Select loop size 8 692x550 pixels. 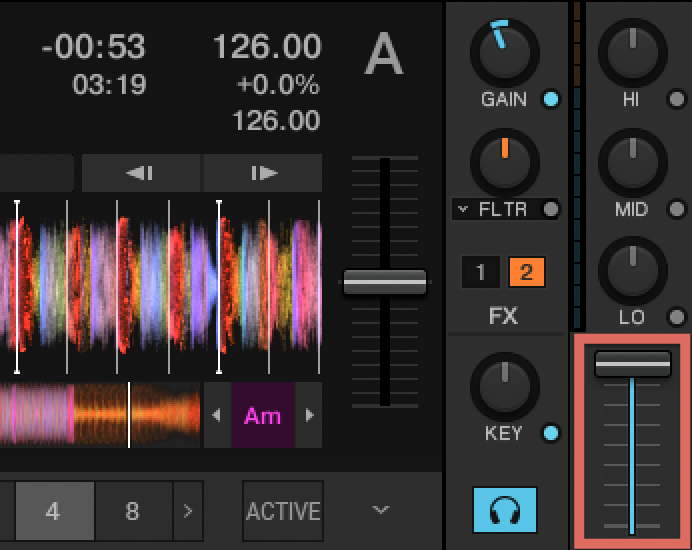134,511
